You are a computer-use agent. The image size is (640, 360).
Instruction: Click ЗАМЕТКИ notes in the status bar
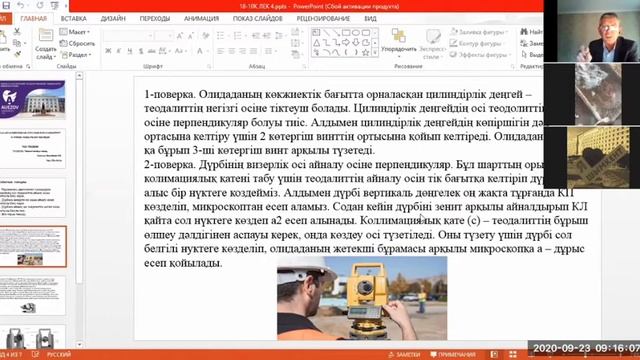(x=404, y=355)
